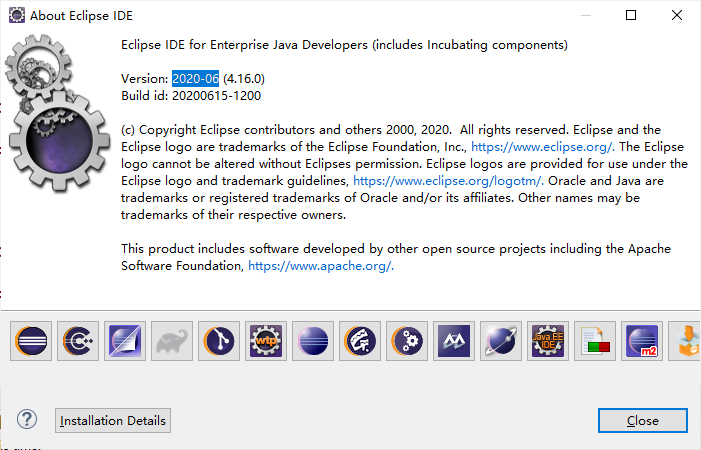701x450 pixels.
Task: Click the orbiting planet feature icon
Action: tap(501, 341)
